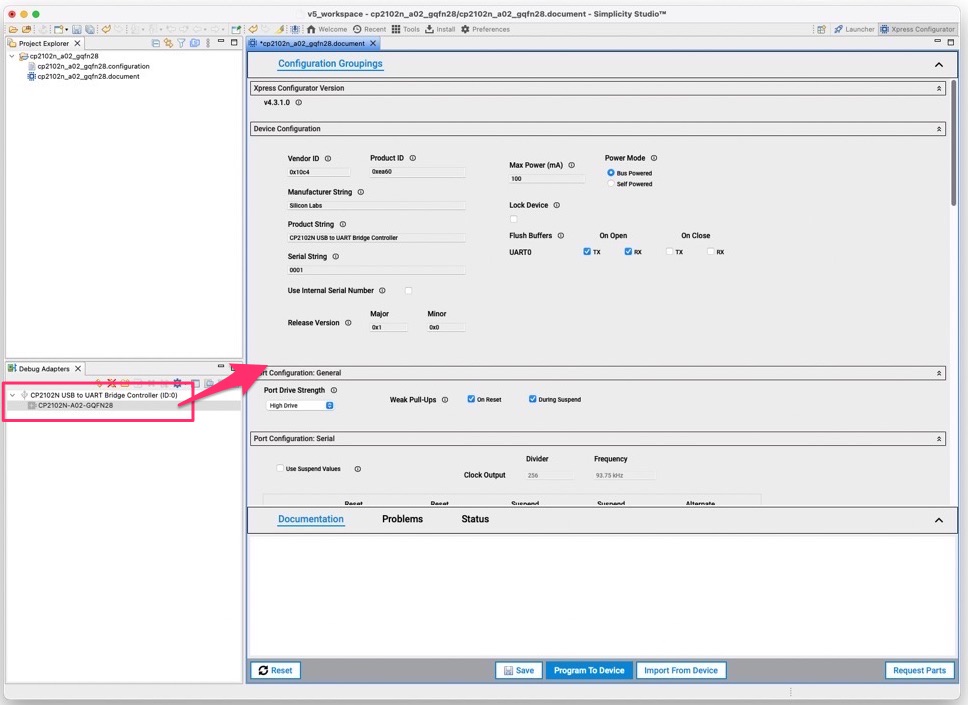Viewport: 968px width, 705px height.
Task: Switch to the Status tab
Action: pos(475,519)
